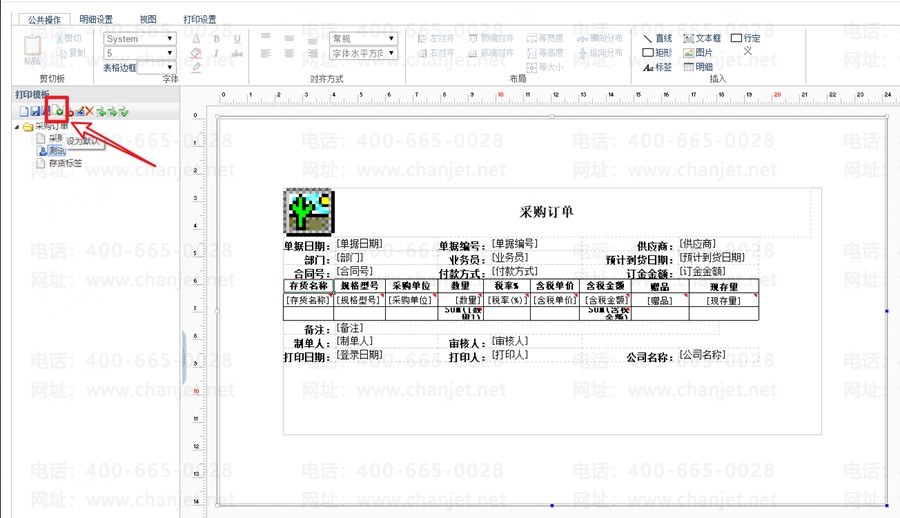The width and height of the screenshot is (900, 518).
Task: Insert a text box (文本框)
Action: 702,38
